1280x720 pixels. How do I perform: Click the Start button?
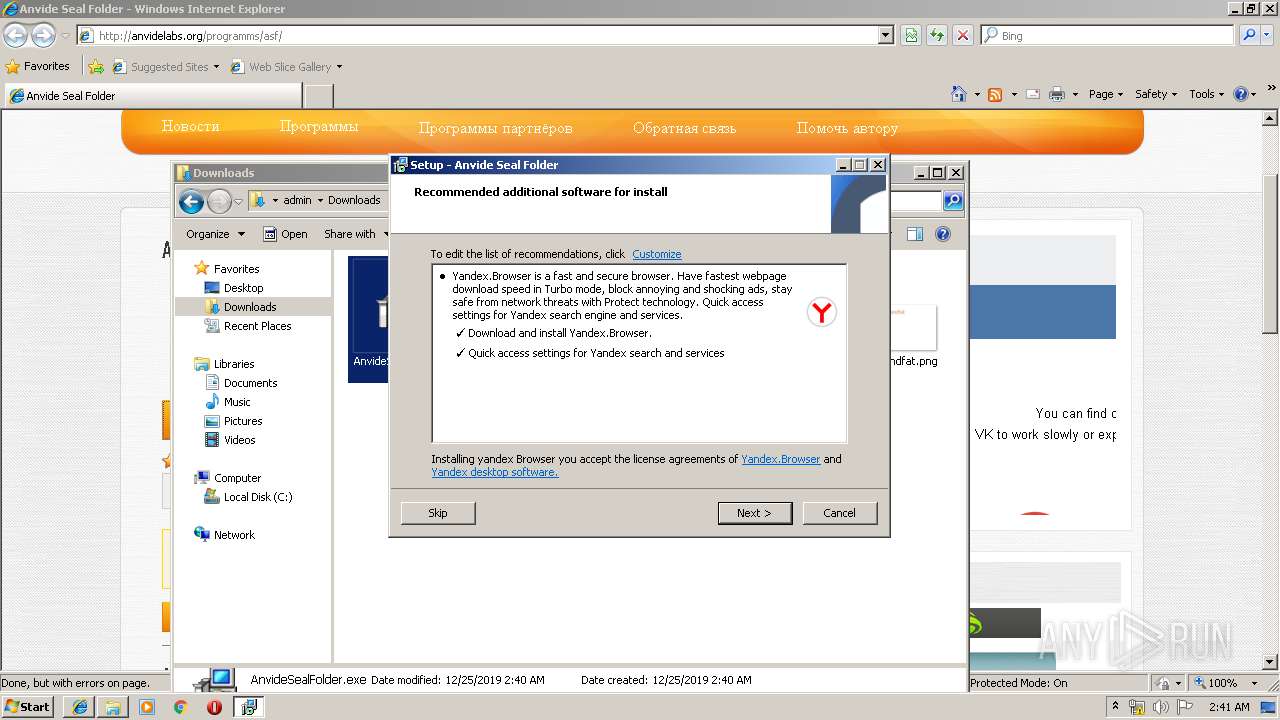(27, 707)
